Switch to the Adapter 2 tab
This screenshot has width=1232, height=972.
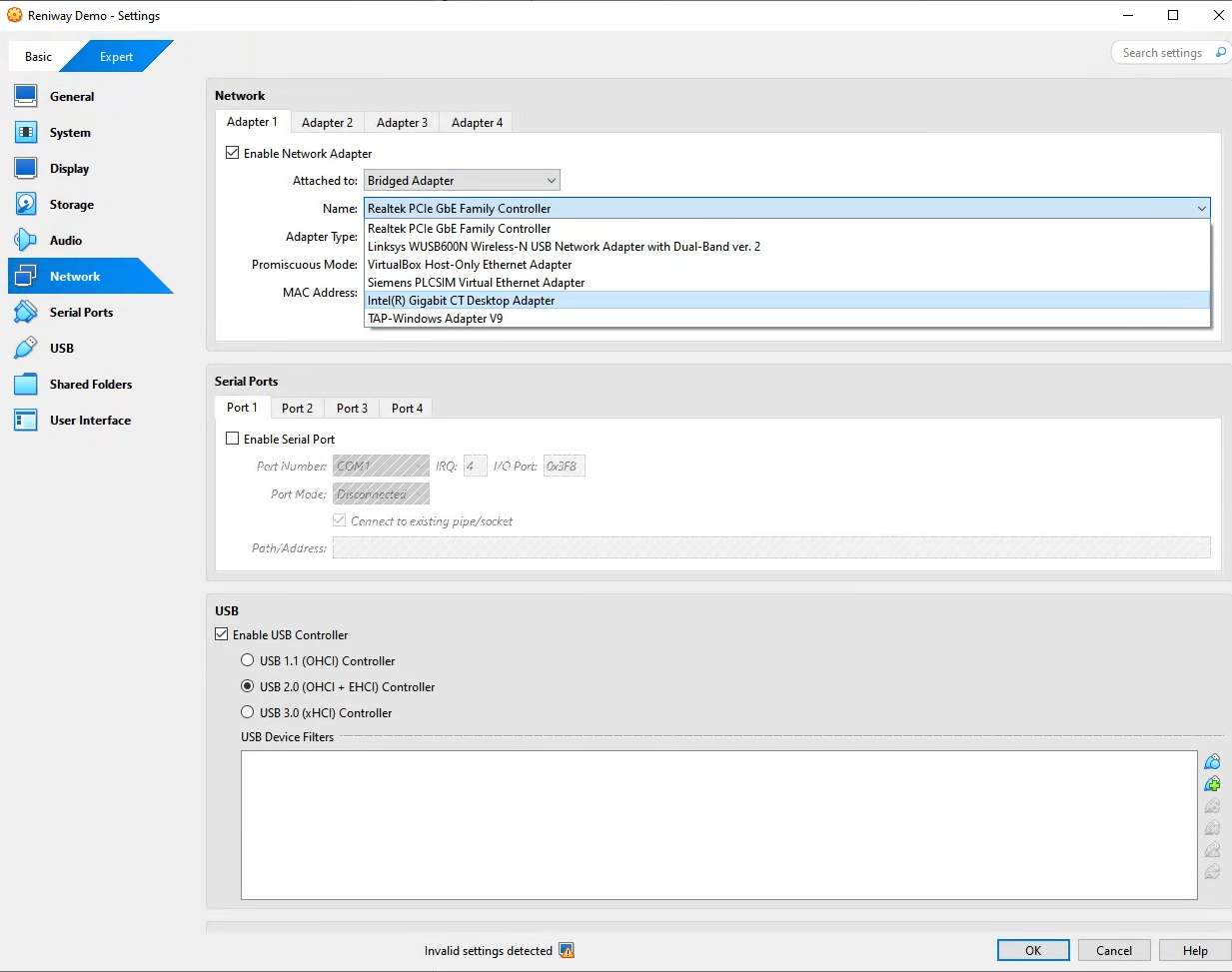coord(327,123)
